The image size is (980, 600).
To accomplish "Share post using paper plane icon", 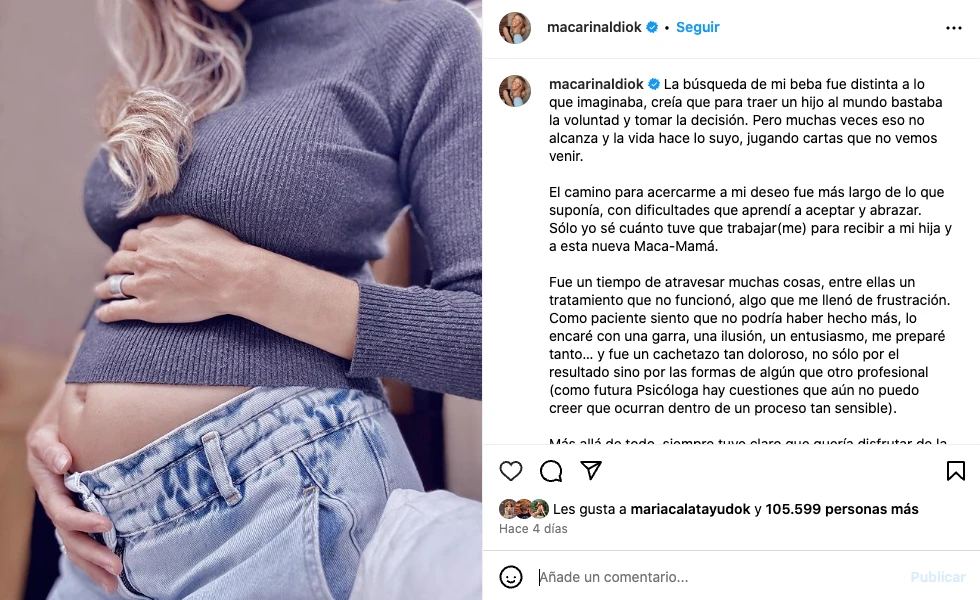I will coord(591,471).
